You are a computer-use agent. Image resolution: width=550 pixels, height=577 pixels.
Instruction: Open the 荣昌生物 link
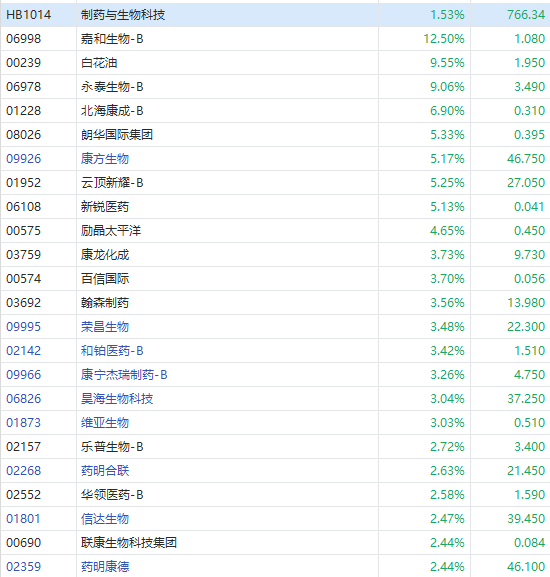click(105, 326)
